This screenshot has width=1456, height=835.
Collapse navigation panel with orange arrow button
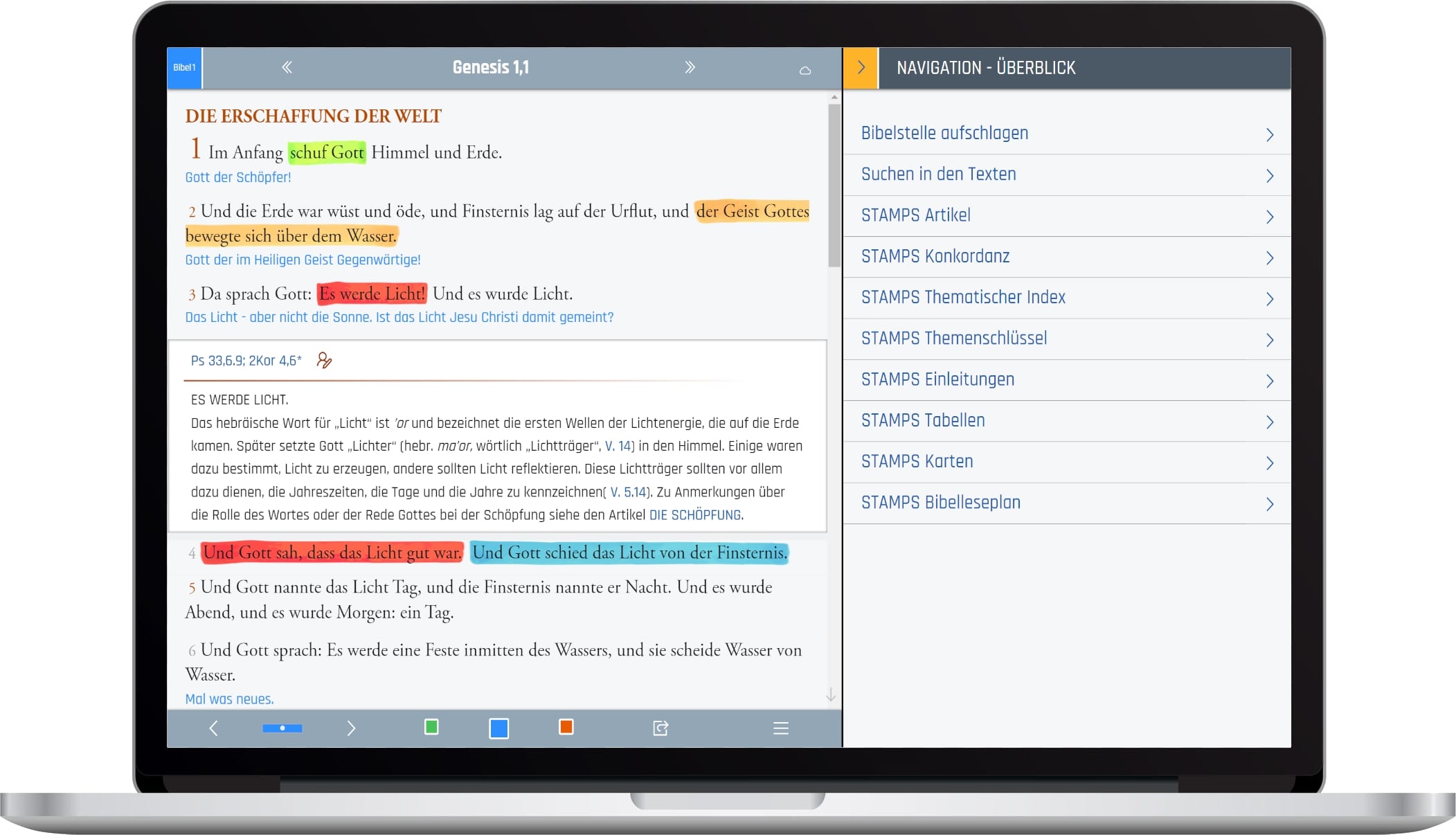pos(861,68)
